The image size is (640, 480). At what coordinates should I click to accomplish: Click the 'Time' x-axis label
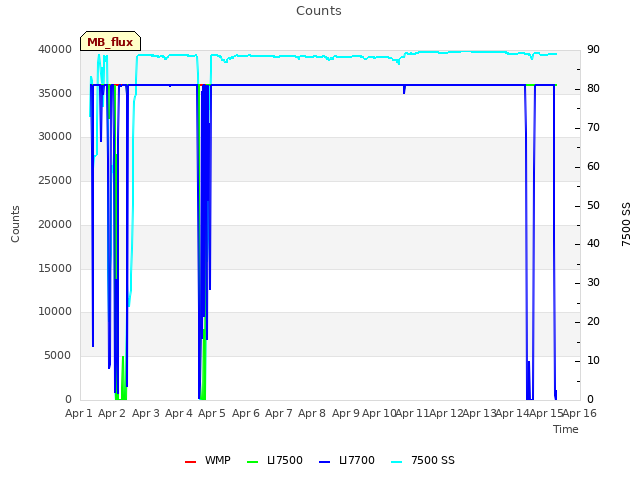[566, 429]
